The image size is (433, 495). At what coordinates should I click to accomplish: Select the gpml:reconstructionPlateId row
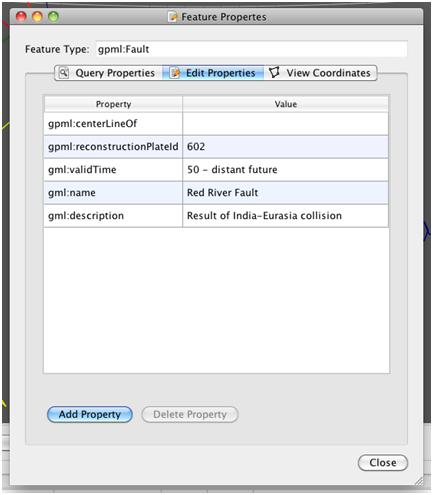click(216, 147)
